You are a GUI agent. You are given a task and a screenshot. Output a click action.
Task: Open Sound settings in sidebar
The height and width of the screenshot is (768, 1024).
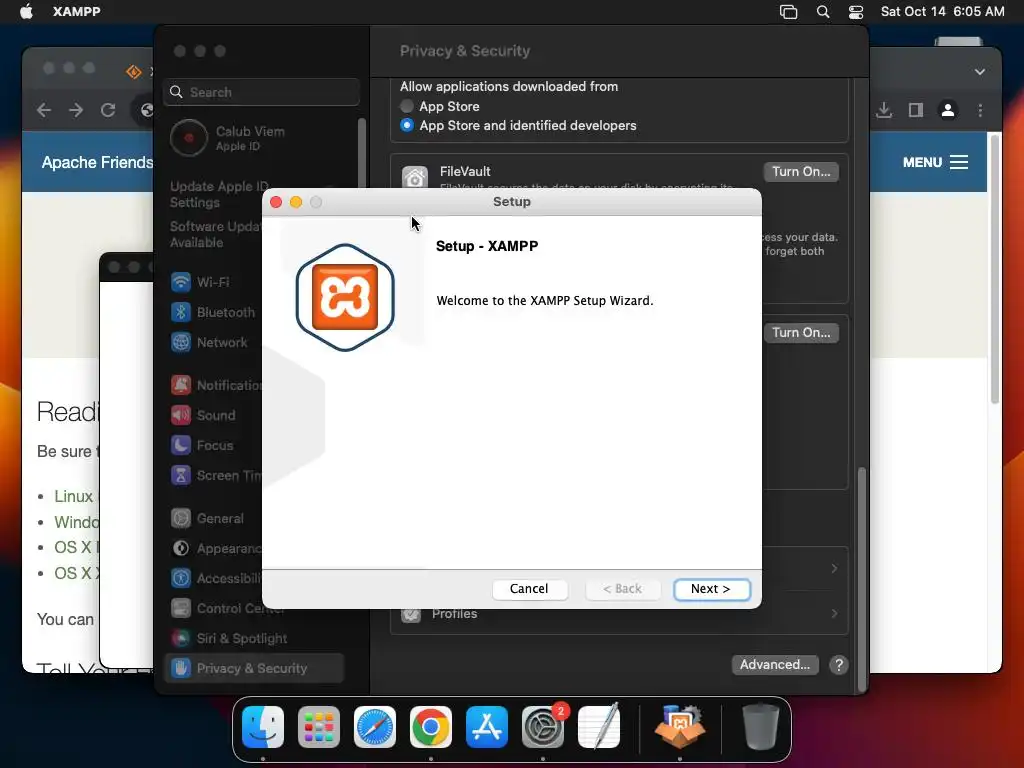(203, 415)
